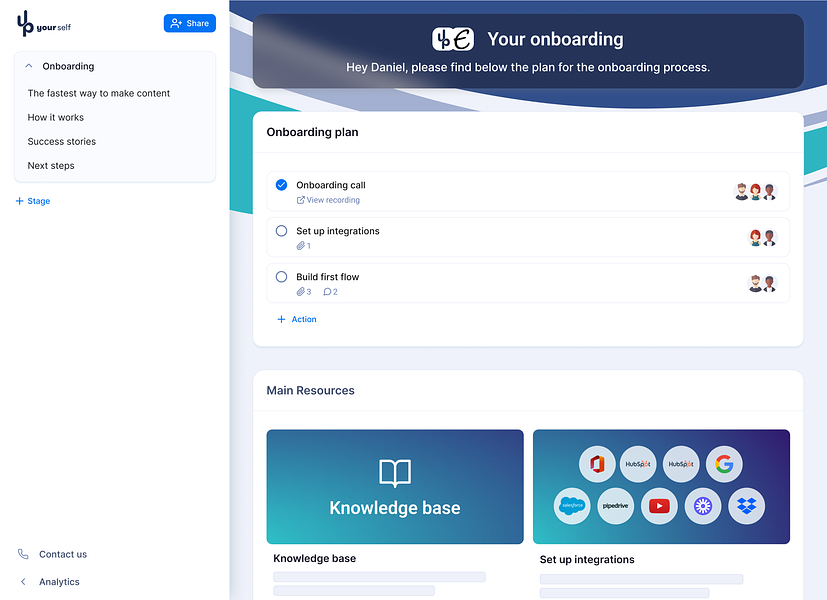Uncheck the completed Onboarding call task
The width and height of the screenshot is (827, 600).
(x=282, y=185)
